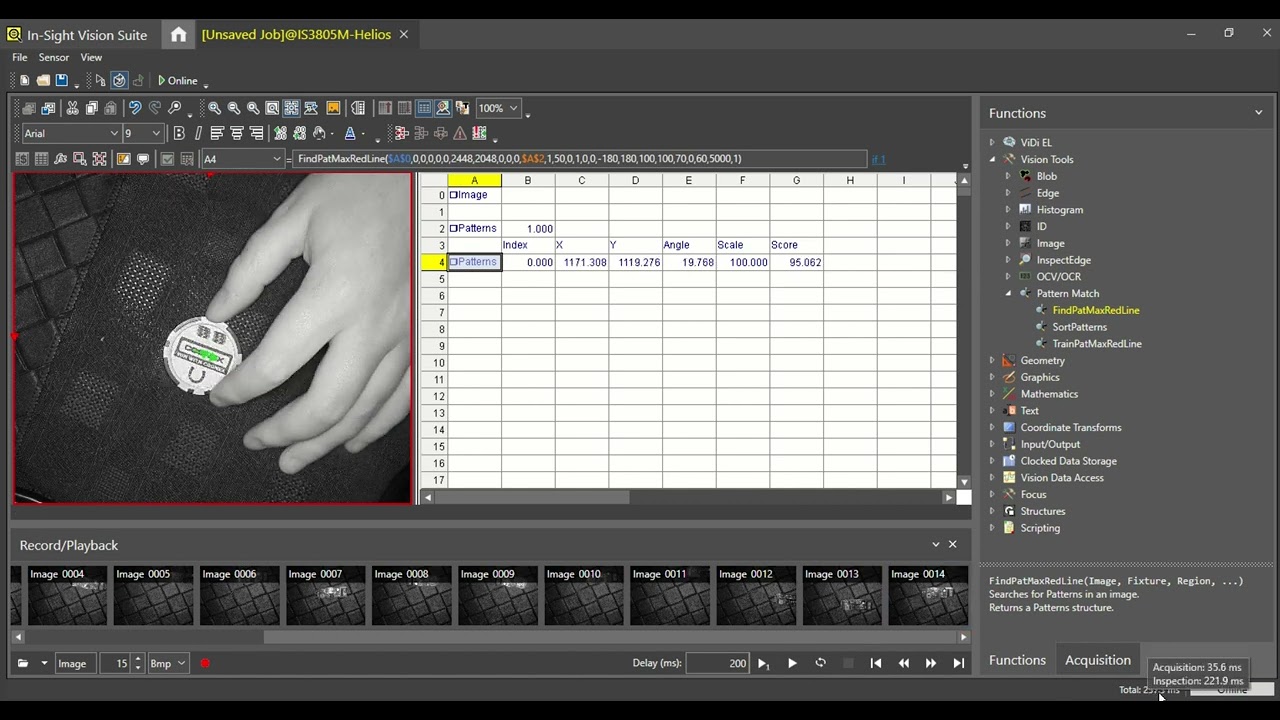Pick a font color with the A icon

point(350,133)
